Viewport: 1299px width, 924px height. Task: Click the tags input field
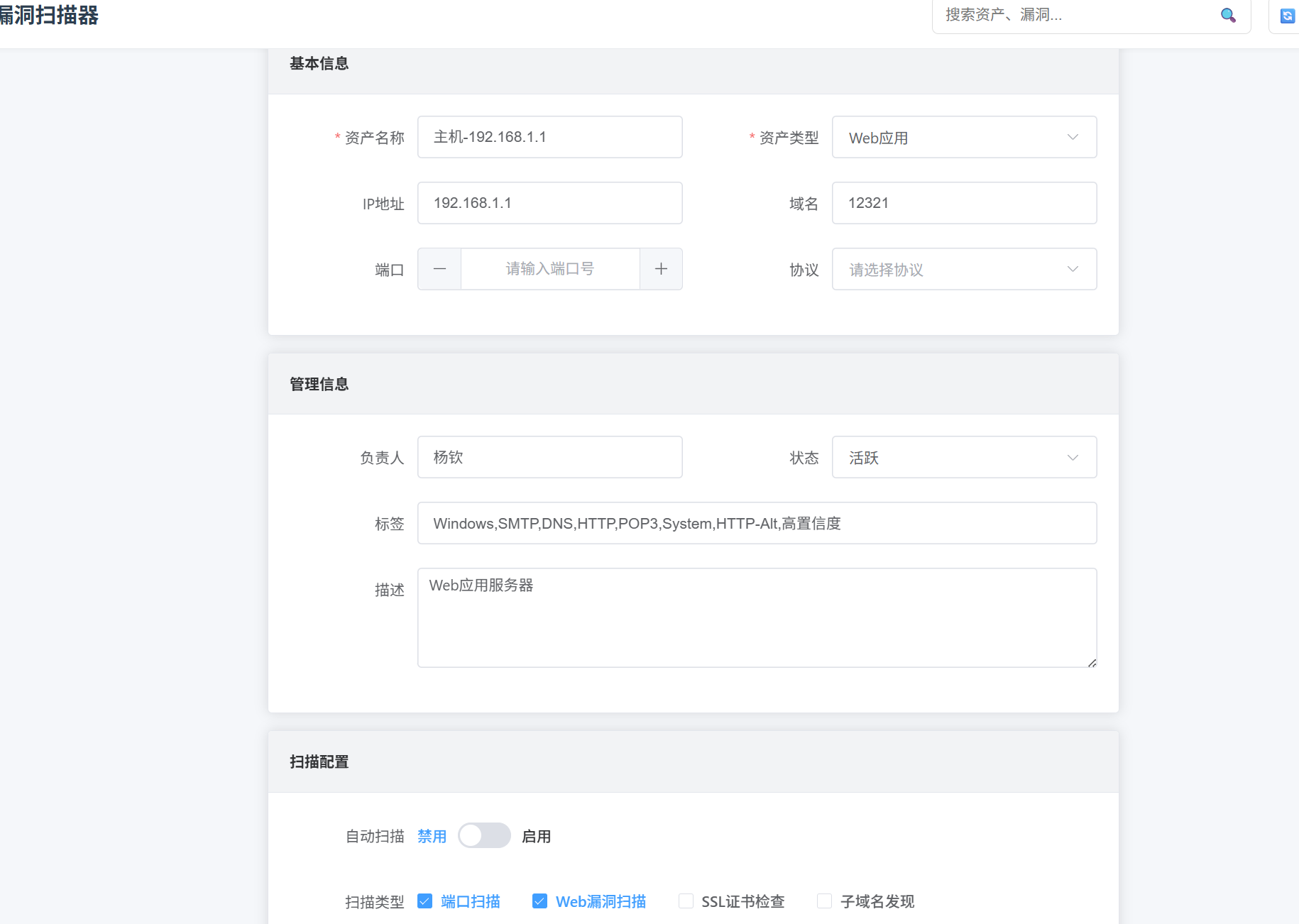(757, 524)
